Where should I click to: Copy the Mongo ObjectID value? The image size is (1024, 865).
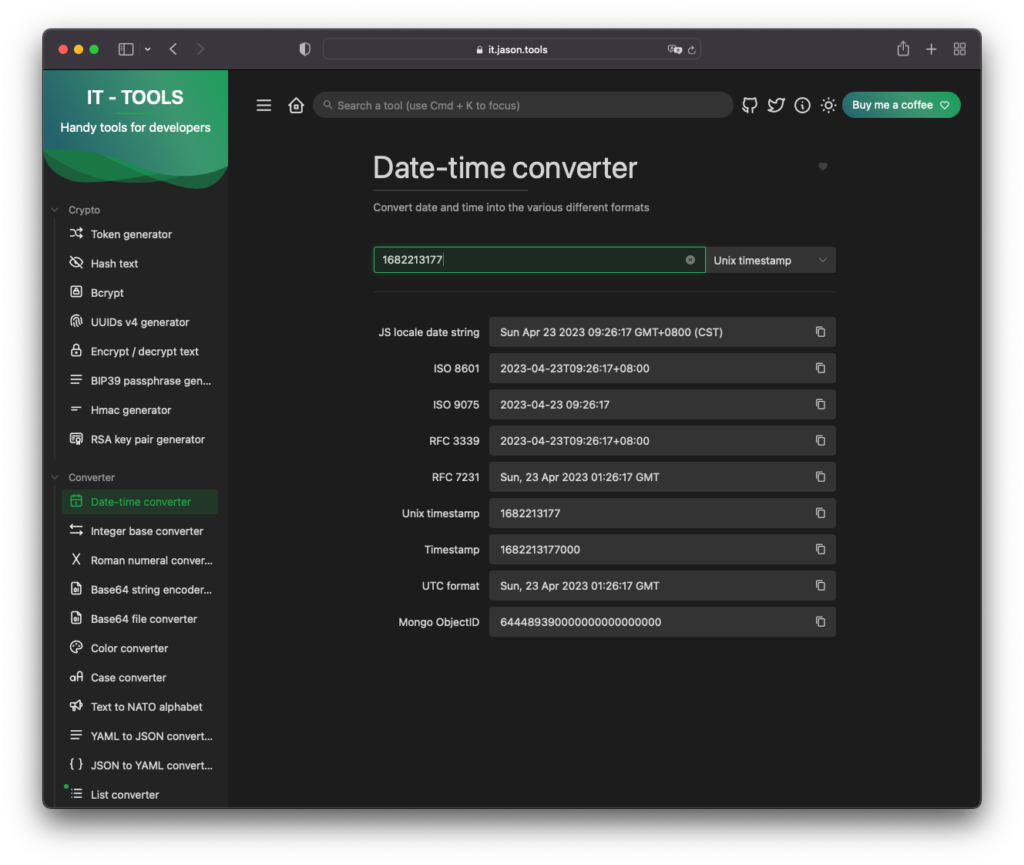(x=820, y=622)
